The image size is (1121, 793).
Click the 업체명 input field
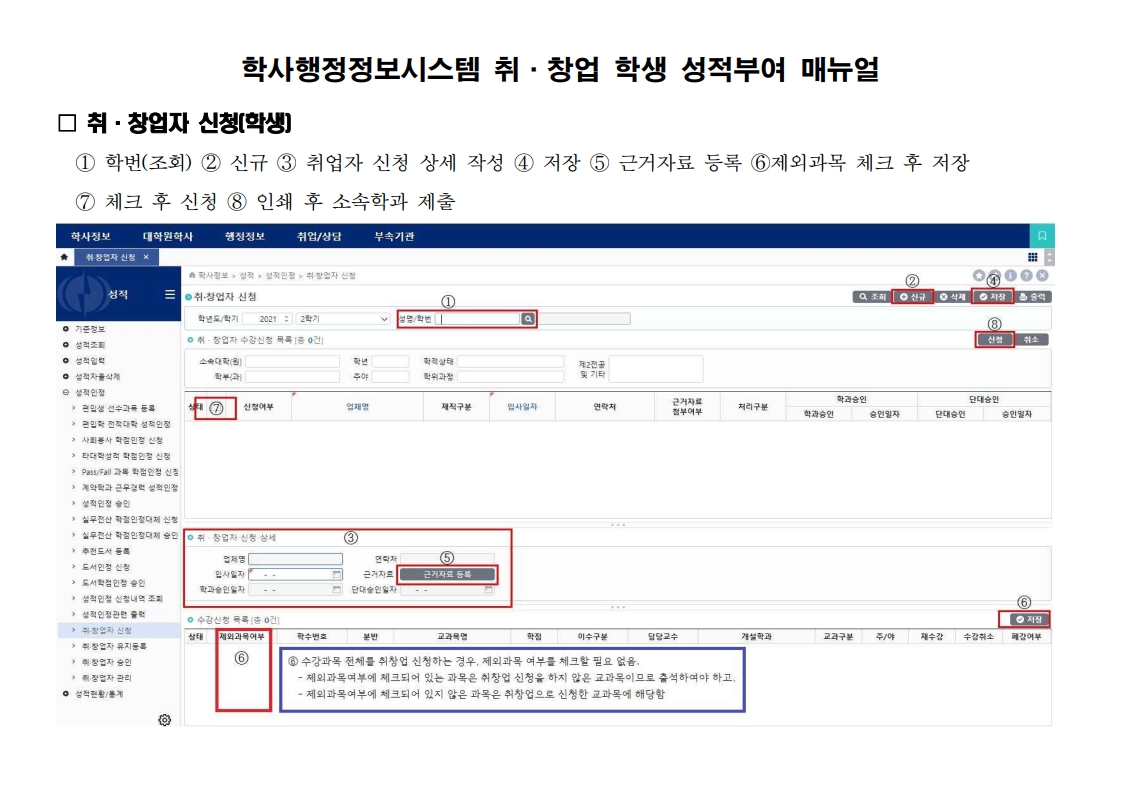[x=295, y=559]
